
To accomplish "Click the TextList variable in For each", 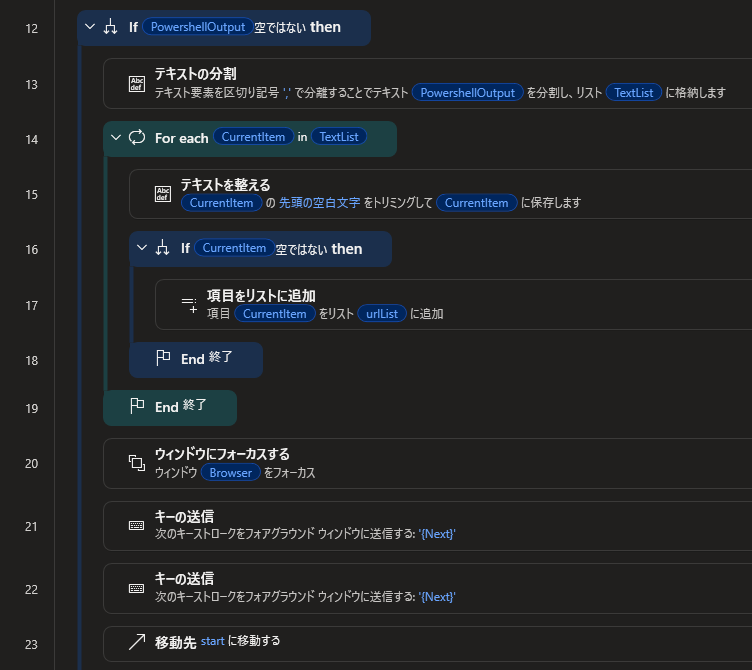I will [x=339, y=137].
